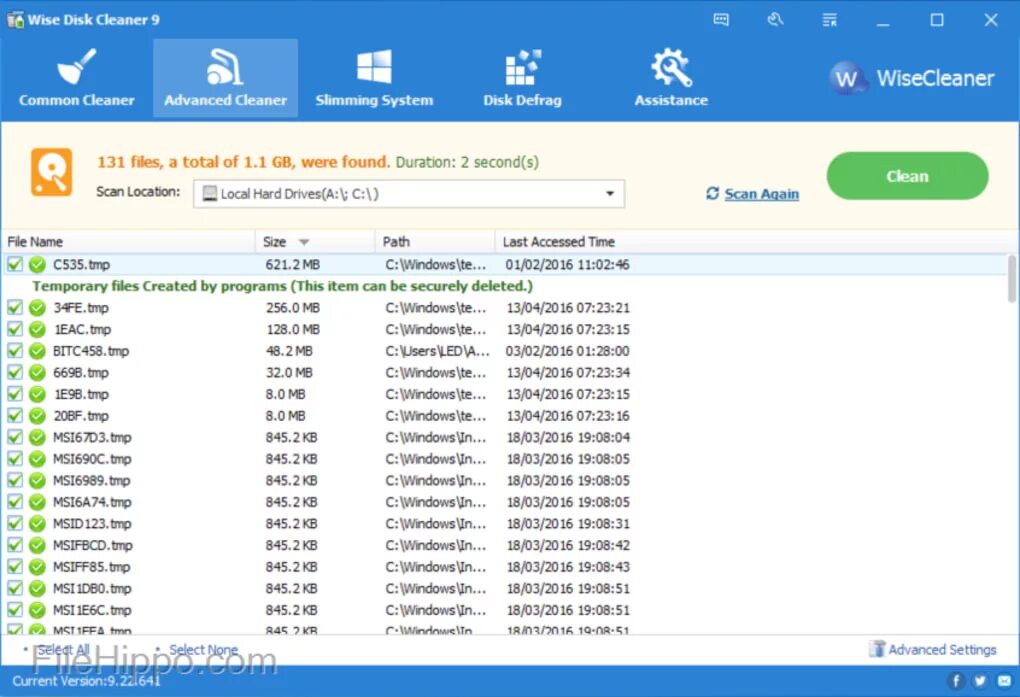Uncheck the MSI690C.tmp checkbox

(x=15, y=458)
